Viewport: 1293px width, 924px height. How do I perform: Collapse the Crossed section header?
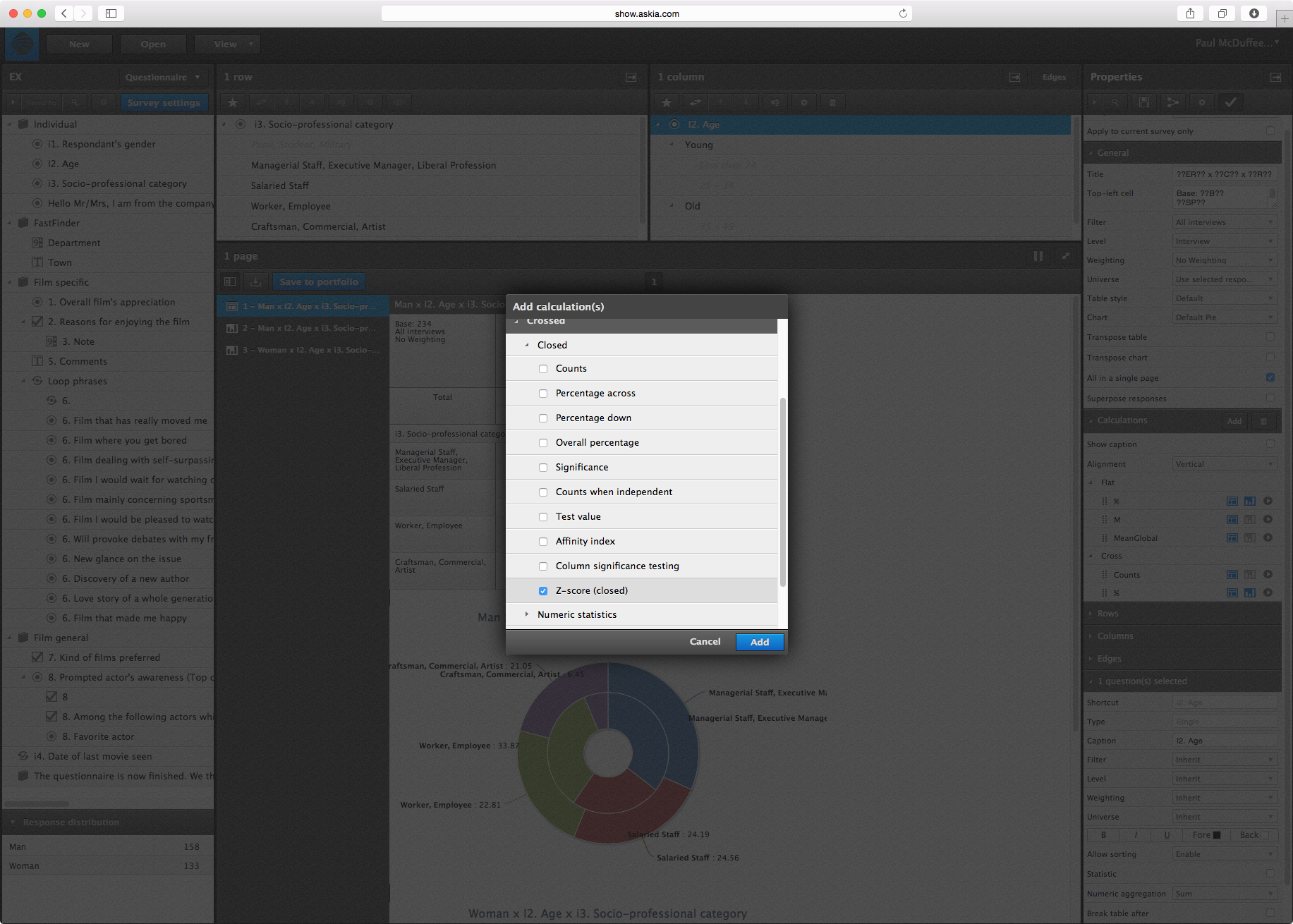[517, 322]
